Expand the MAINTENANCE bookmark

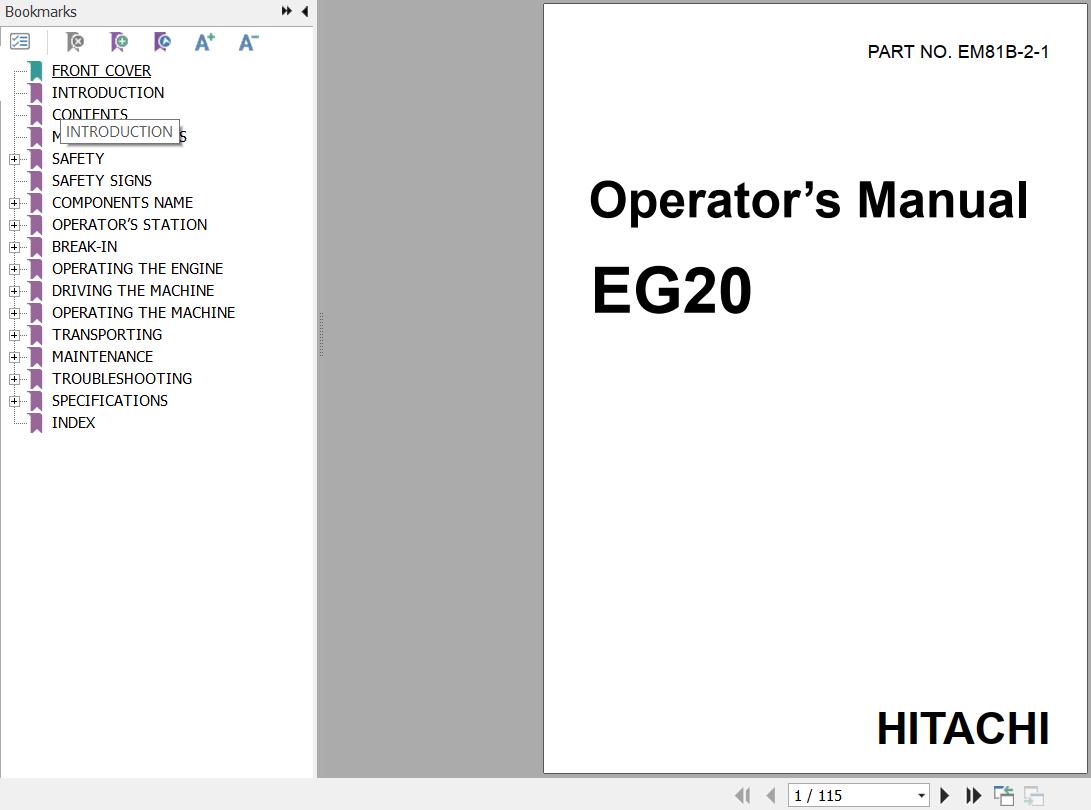click(x=14, y=357)
